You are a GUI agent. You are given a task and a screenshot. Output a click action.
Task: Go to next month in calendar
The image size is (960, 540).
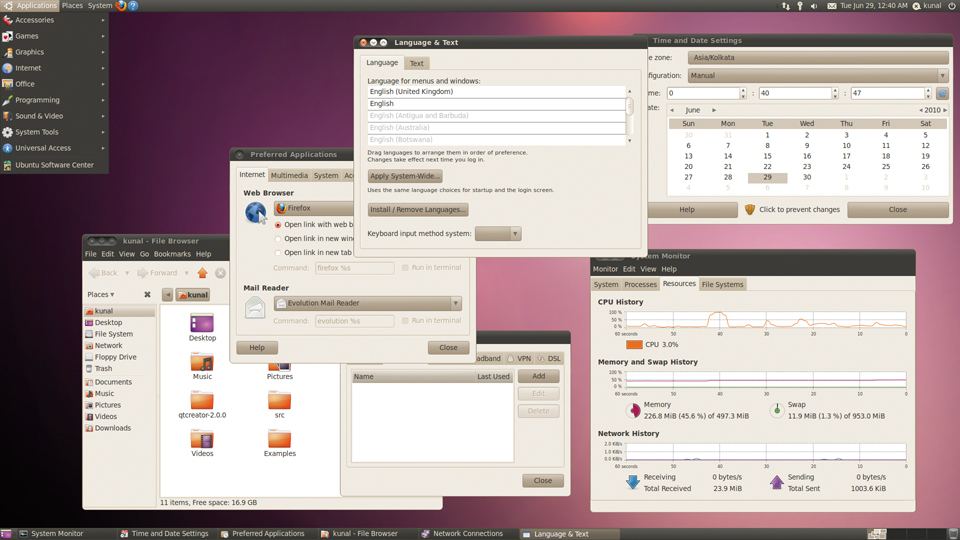(x=714, y=110)
